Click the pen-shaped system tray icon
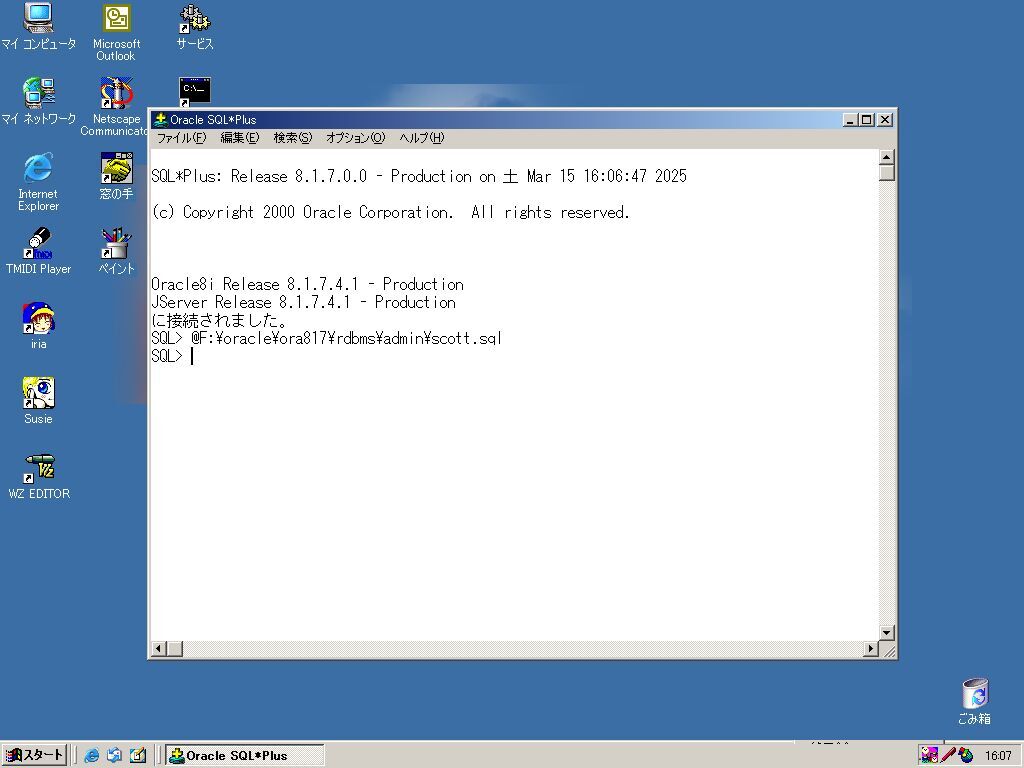The height and width of the screenshot is (768, 1024). pyautogui.click(x=948, y=756)
